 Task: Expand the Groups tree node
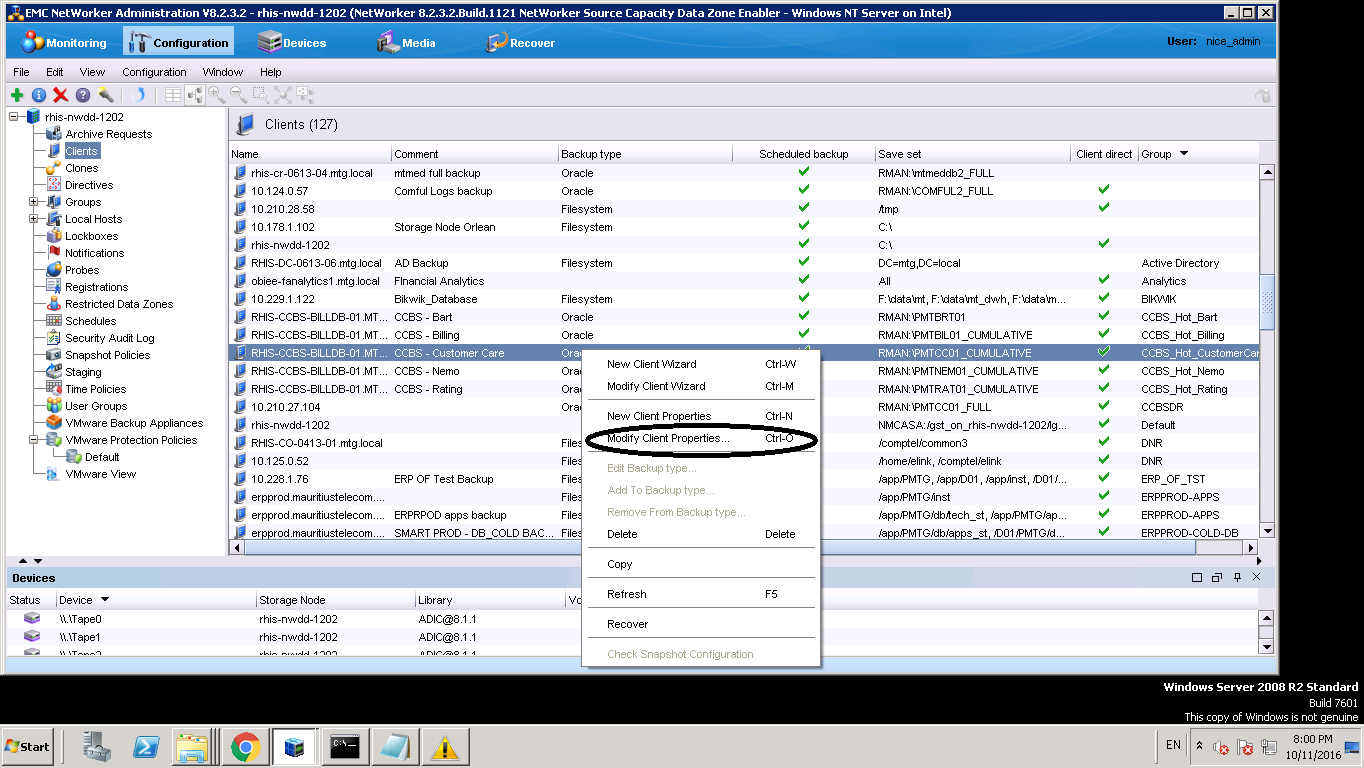point(33,202)
